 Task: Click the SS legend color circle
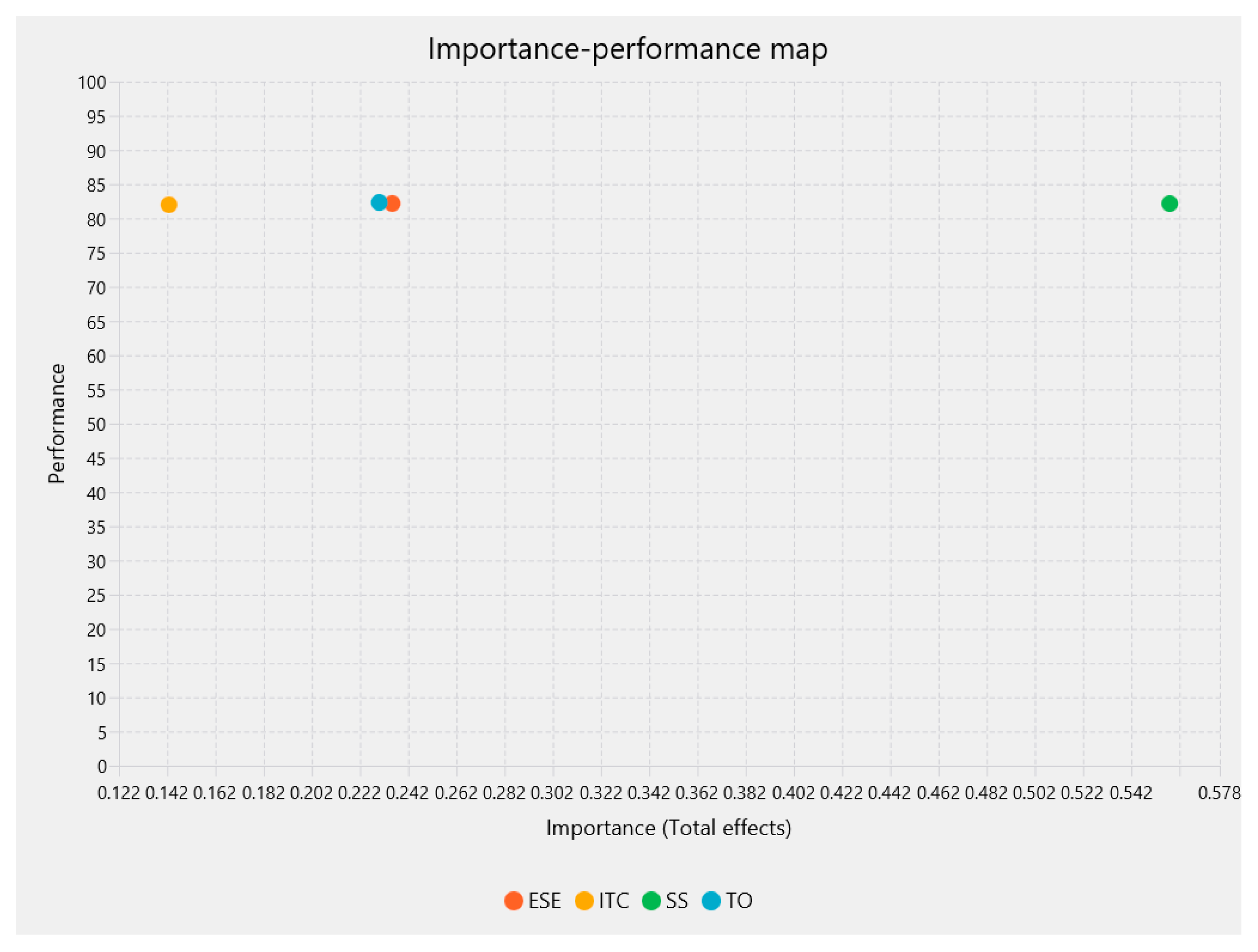coord(651,901)
